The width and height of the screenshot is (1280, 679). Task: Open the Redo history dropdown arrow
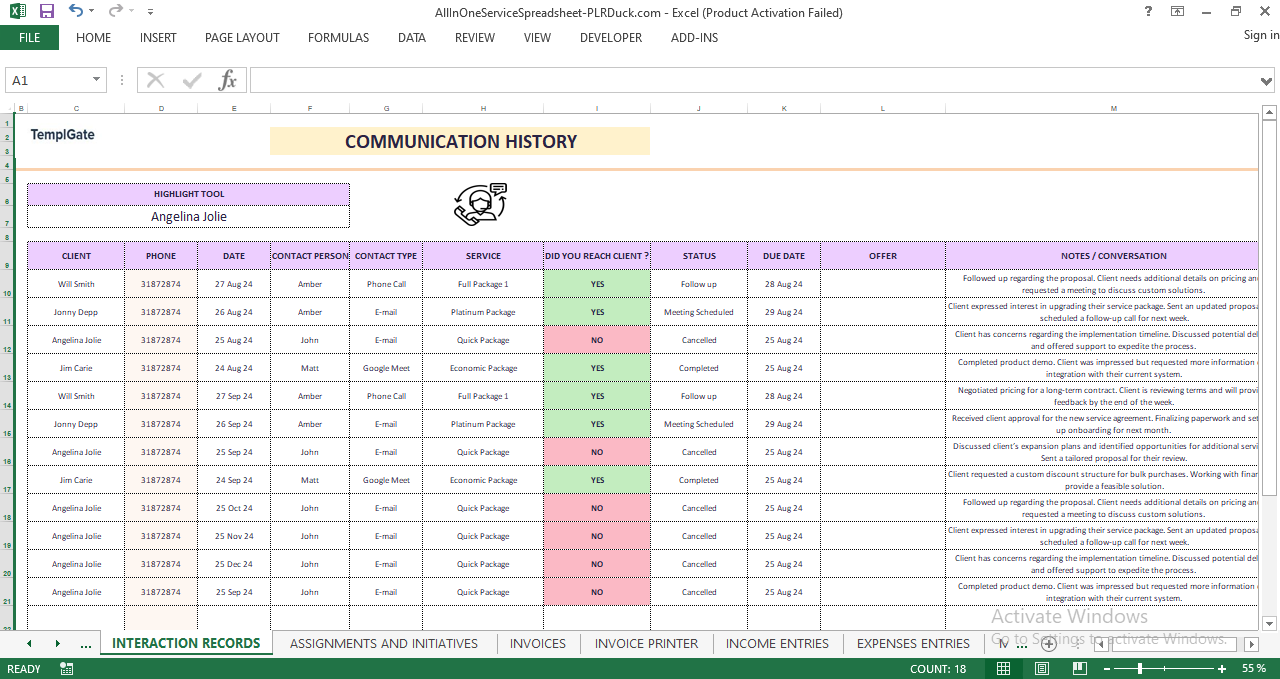pos(131,12)
